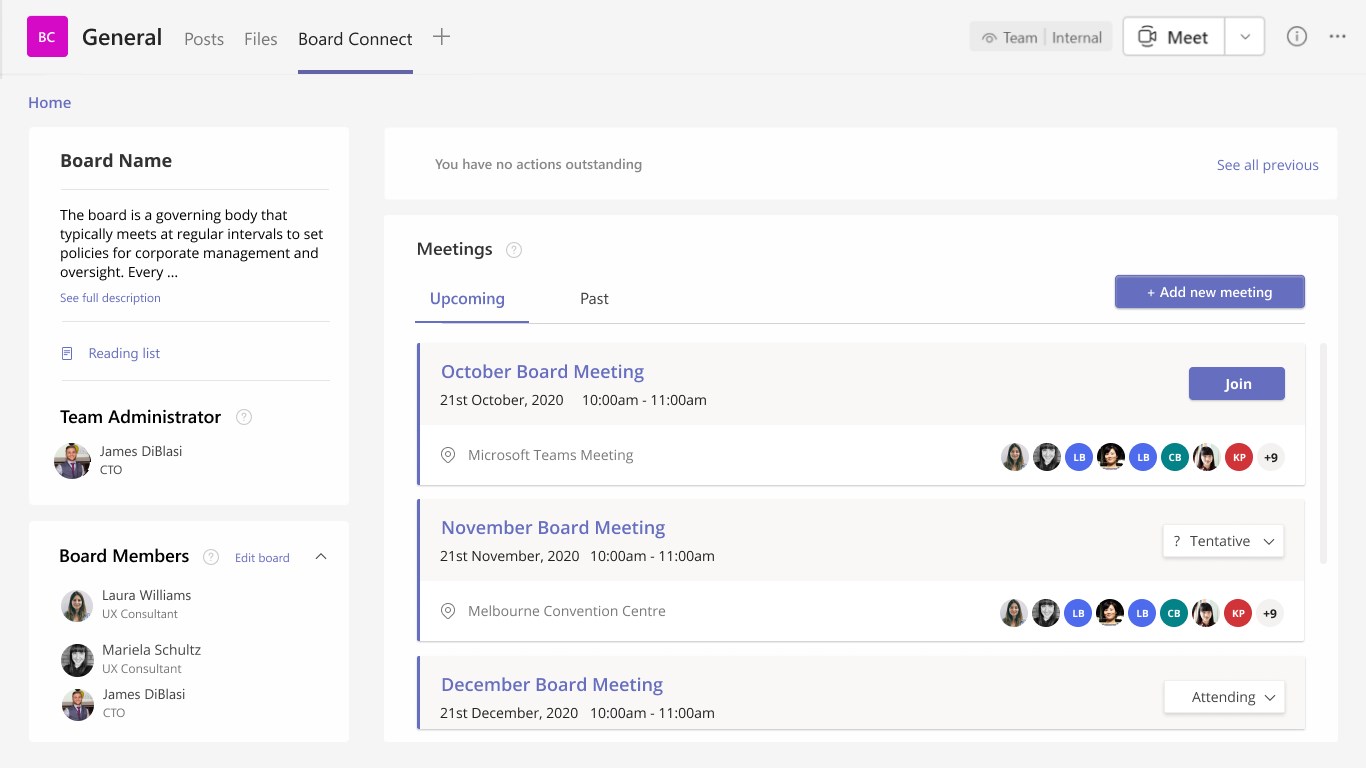The height and width of the screenshot is (768, 1366).
Task: Click the help icon beside Board Members
Action: coord(211,557)
